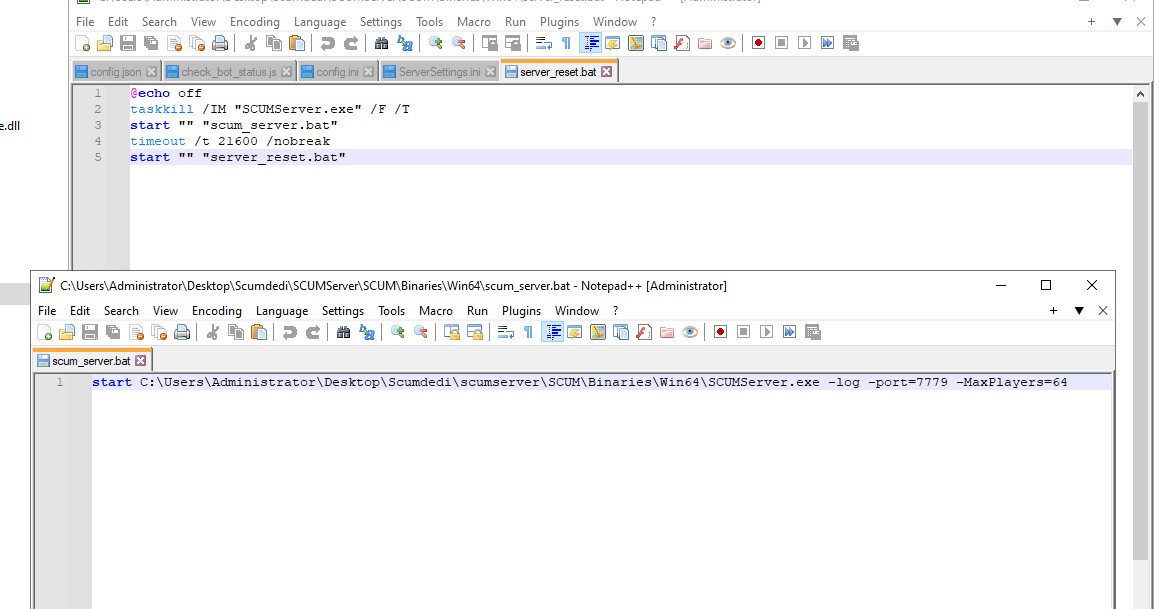
Task: Open Encoding menu in scum_server.bat window
Action: pos(217,311)
